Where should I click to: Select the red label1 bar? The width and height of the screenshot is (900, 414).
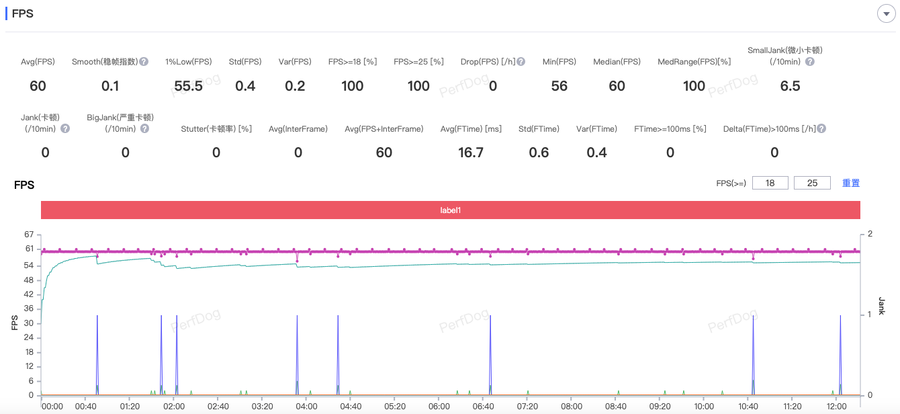click(x=450, y=210)
